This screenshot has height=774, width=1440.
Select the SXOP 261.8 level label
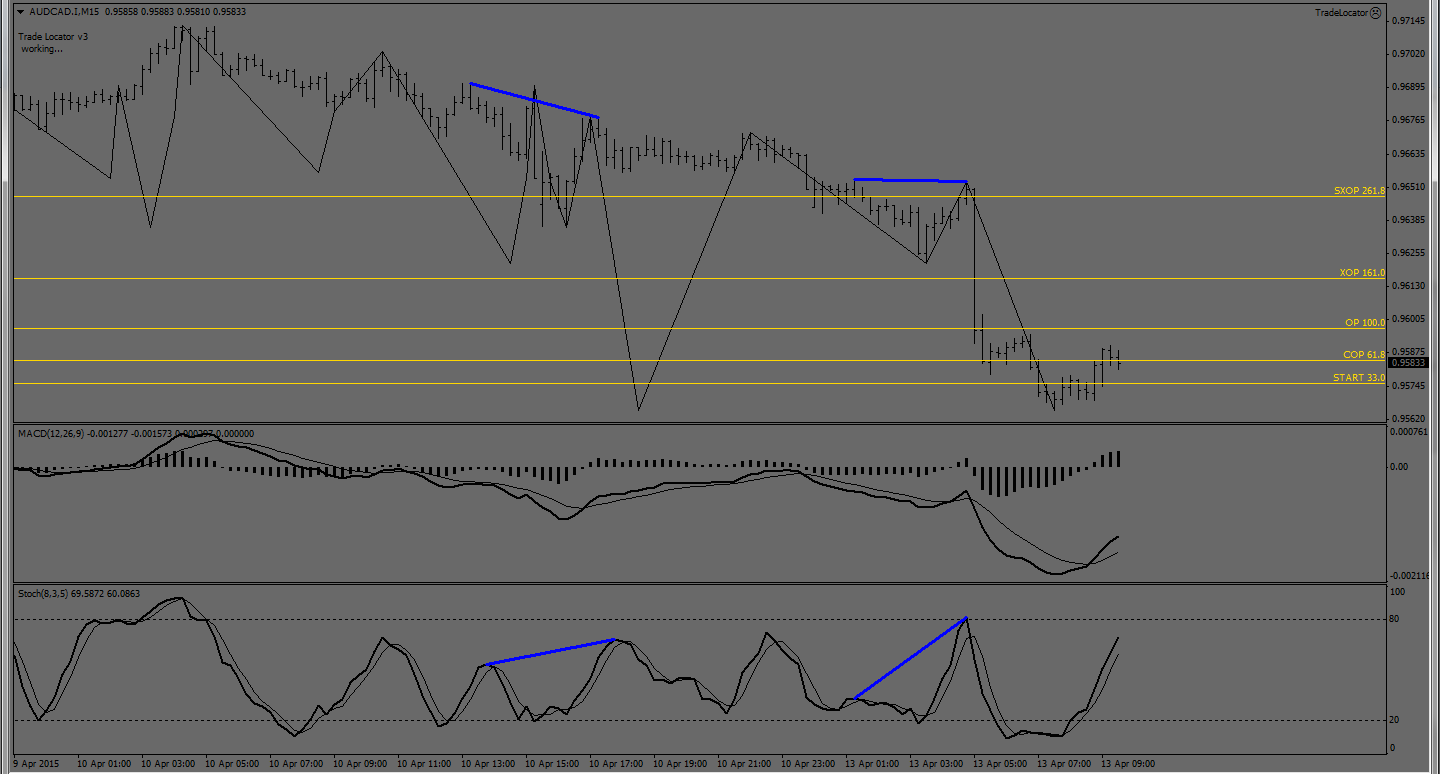click(1359, 190)
